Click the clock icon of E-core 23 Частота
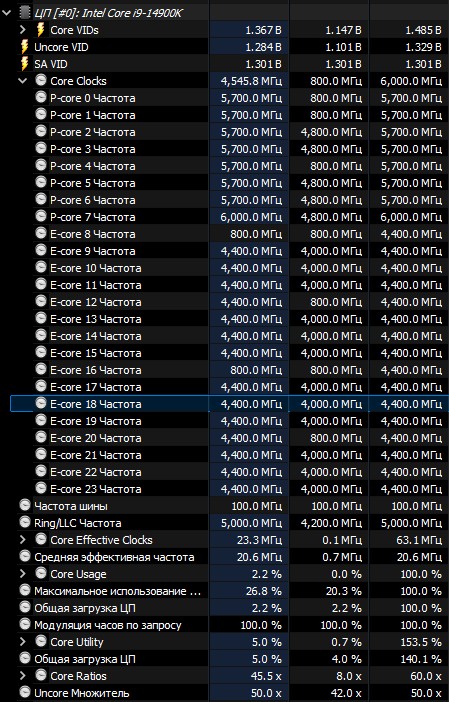 click(41, 489)
